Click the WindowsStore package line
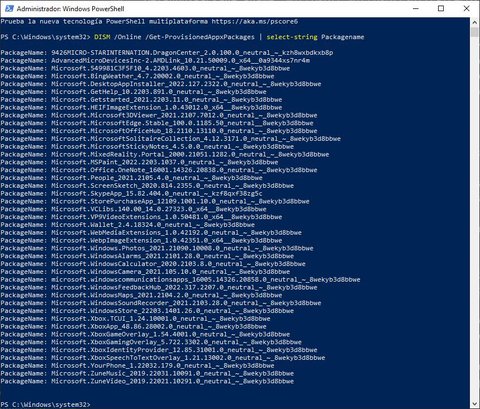The width and height of the screenshot is (480, 409). (x=147, y=311)
